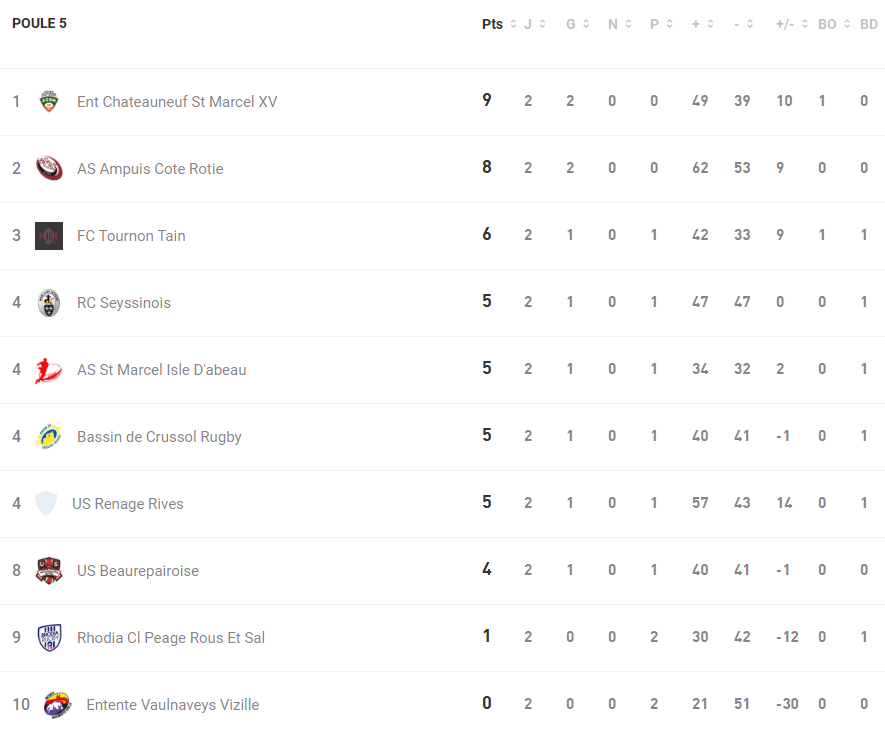Open FC Tournon Tain team link
This screenshot has height=734, width=885.
pos(131,236)
